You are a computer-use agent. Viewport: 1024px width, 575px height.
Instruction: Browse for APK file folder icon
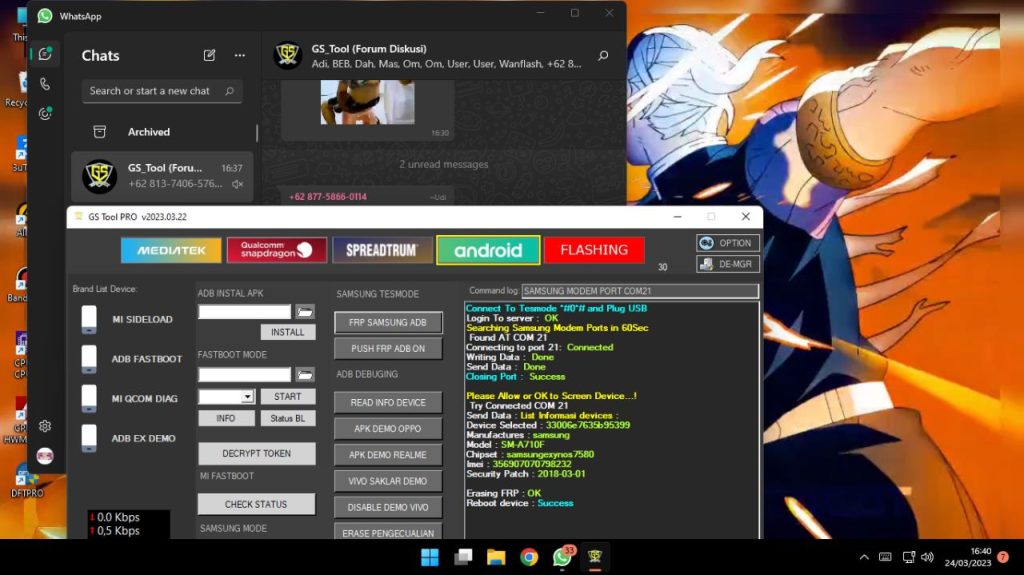point(305,312)
